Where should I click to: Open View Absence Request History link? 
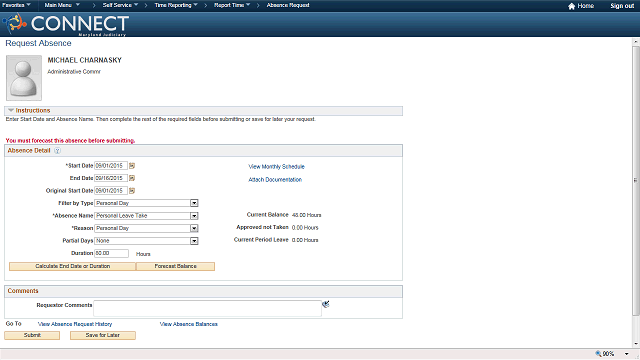tap(75, 324)
